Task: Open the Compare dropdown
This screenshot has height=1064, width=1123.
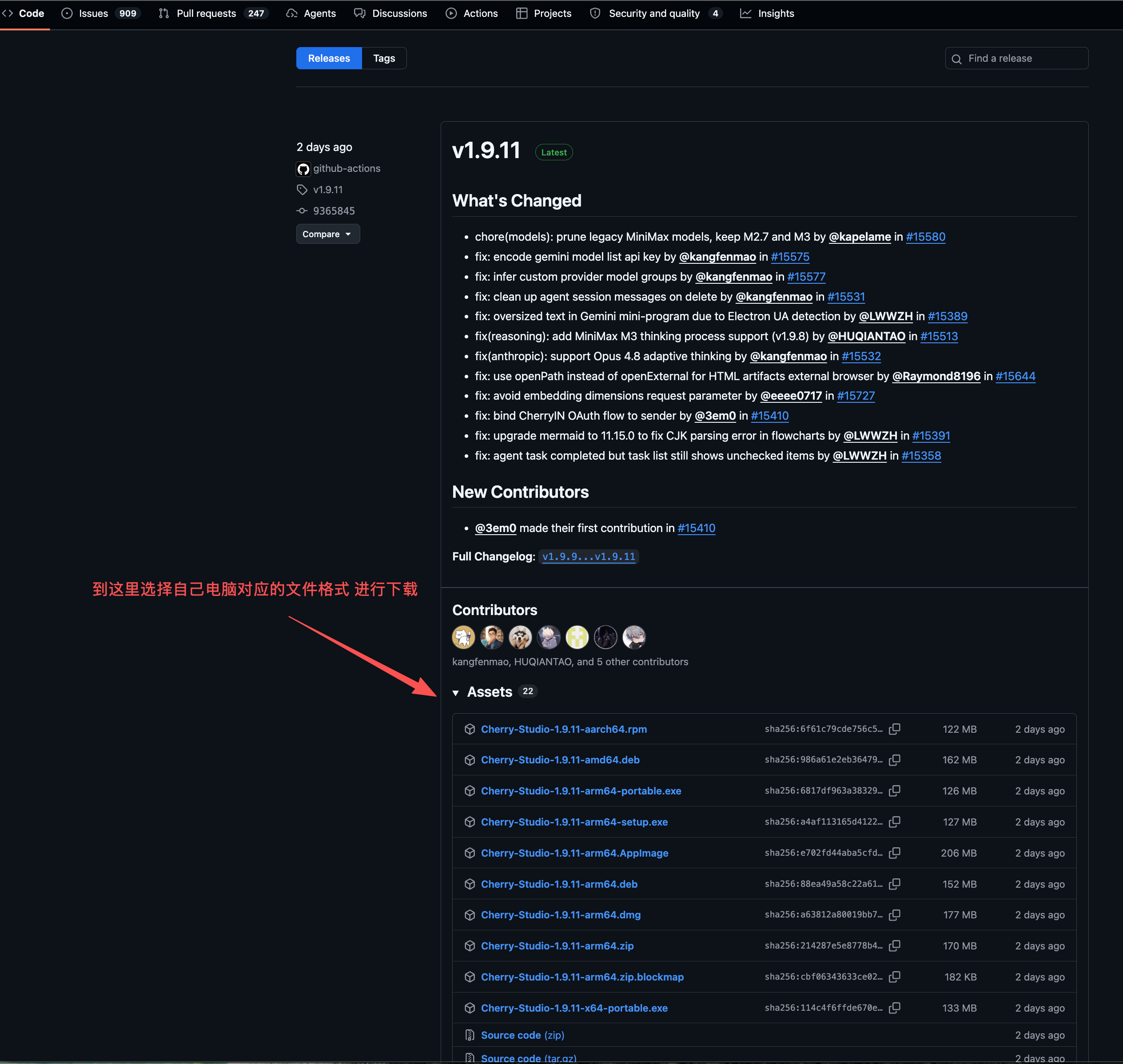Action: [x=327, y=234]
